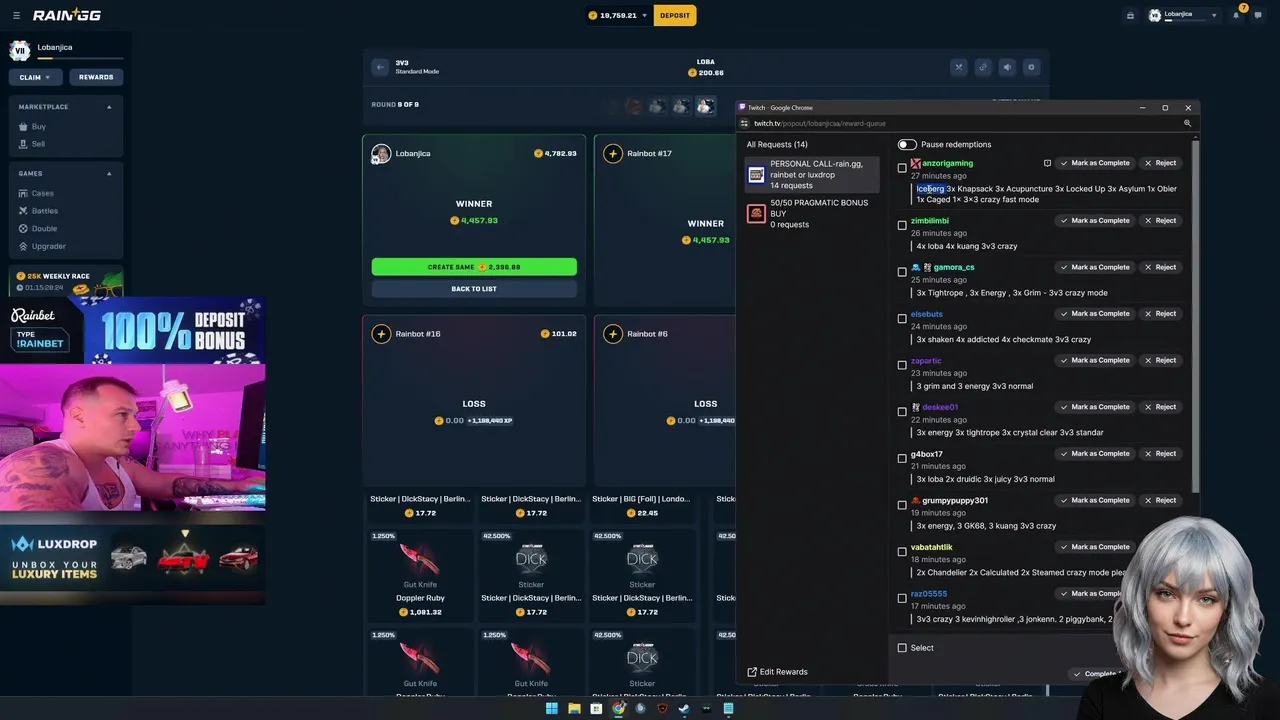1280x720 pixels.
Task: Check the box for gamora_cs's request
Action: click(x=902, y=272)
